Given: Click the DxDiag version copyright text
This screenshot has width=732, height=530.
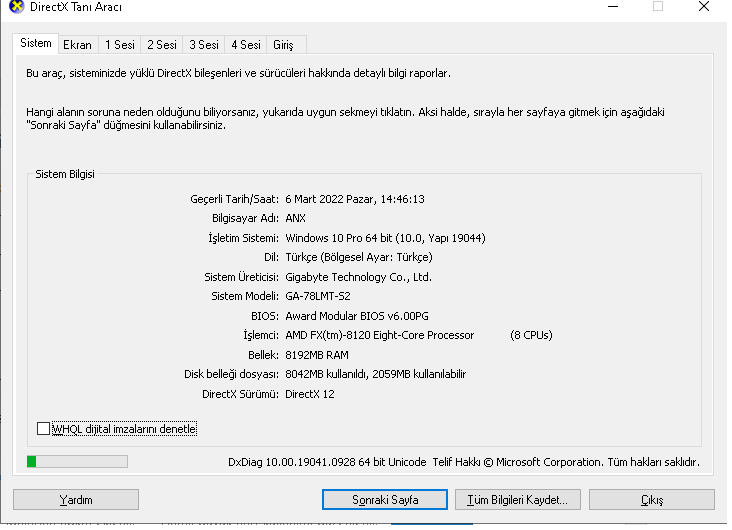Looking at the screenshot, I should pos(464,462).
